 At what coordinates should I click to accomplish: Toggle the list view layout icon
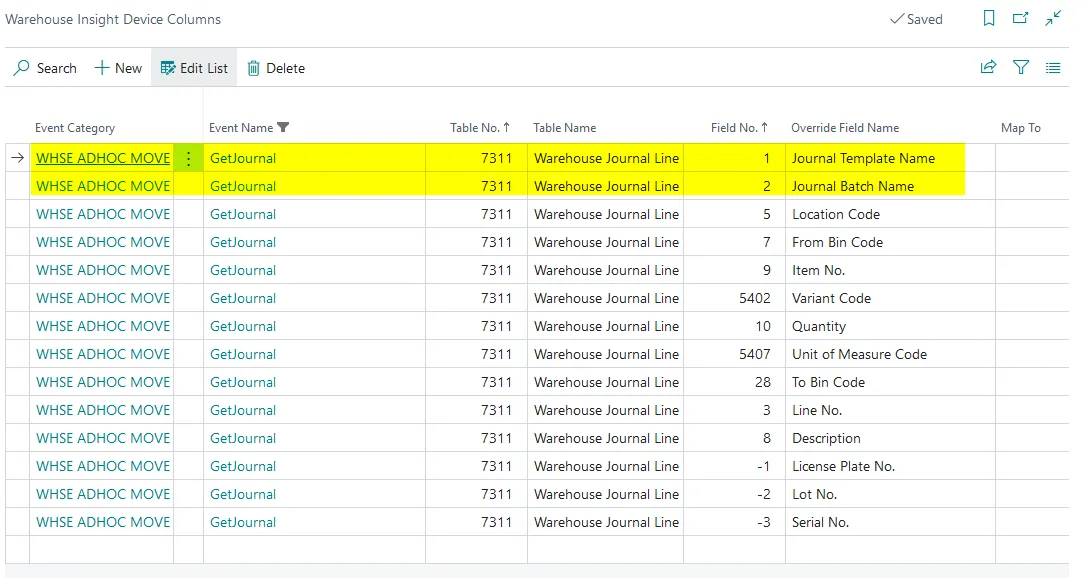pyautogui.click(x=1053, y=68)
